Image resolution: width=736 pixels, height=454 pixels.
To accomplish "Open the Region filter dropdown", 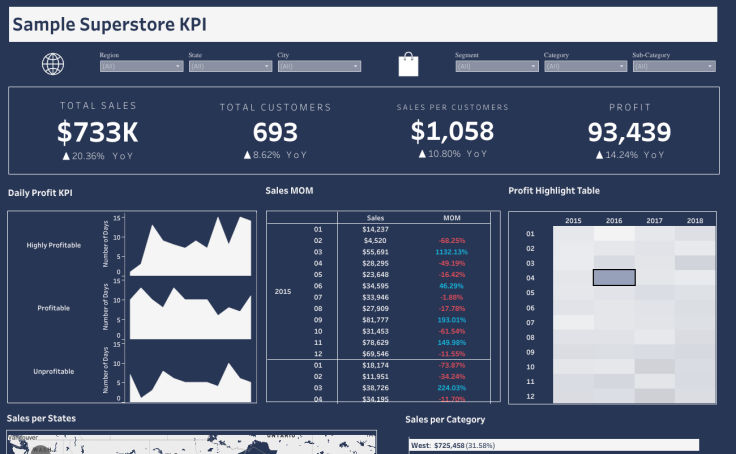I will [141, 66].
